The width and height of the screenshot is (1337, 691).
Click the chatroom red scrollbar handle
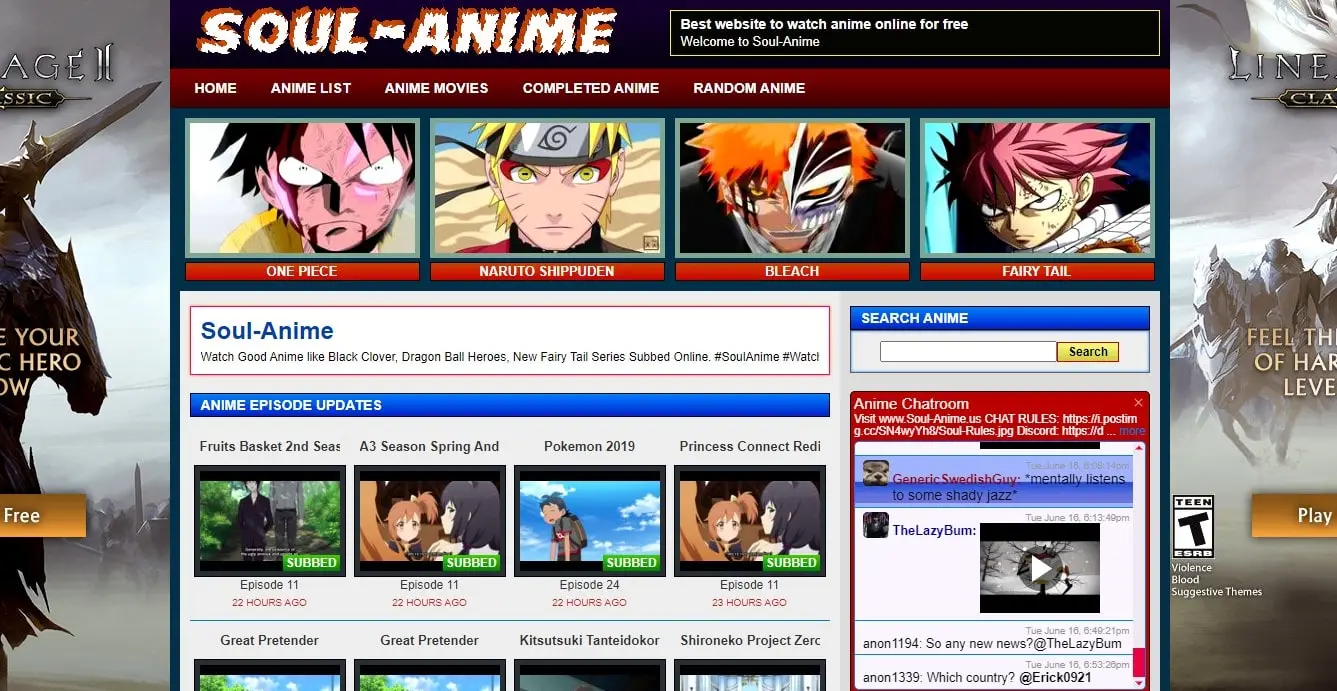click(x=1139, y=662)
